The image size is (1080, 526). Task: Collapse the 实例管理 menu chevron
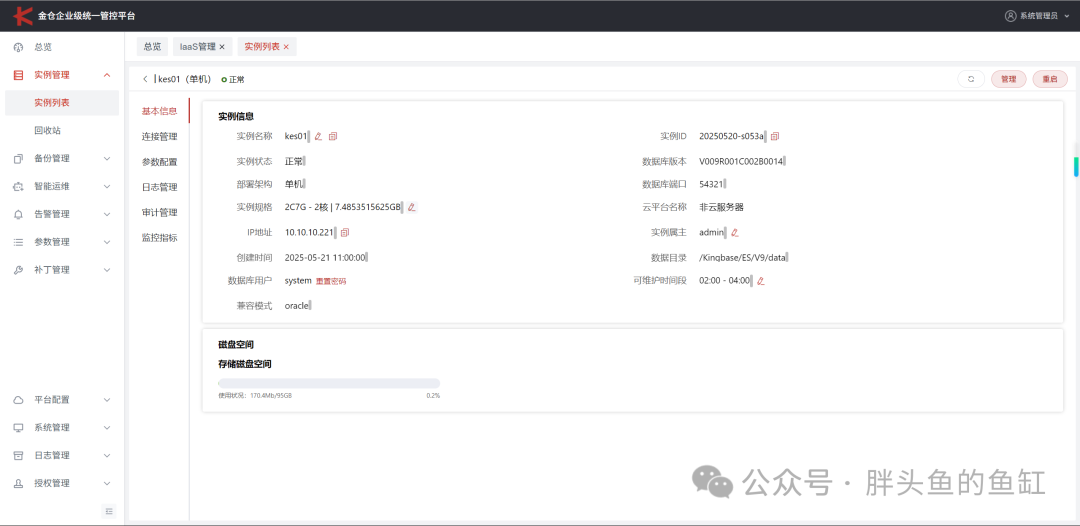pos(107,75)
